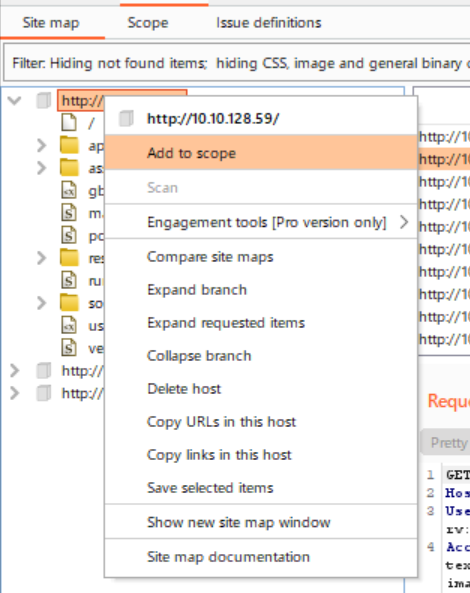Click the greyed-out "Scan" menu entry
This screenshot has width=470, height=593.
(x=261, y=188)
